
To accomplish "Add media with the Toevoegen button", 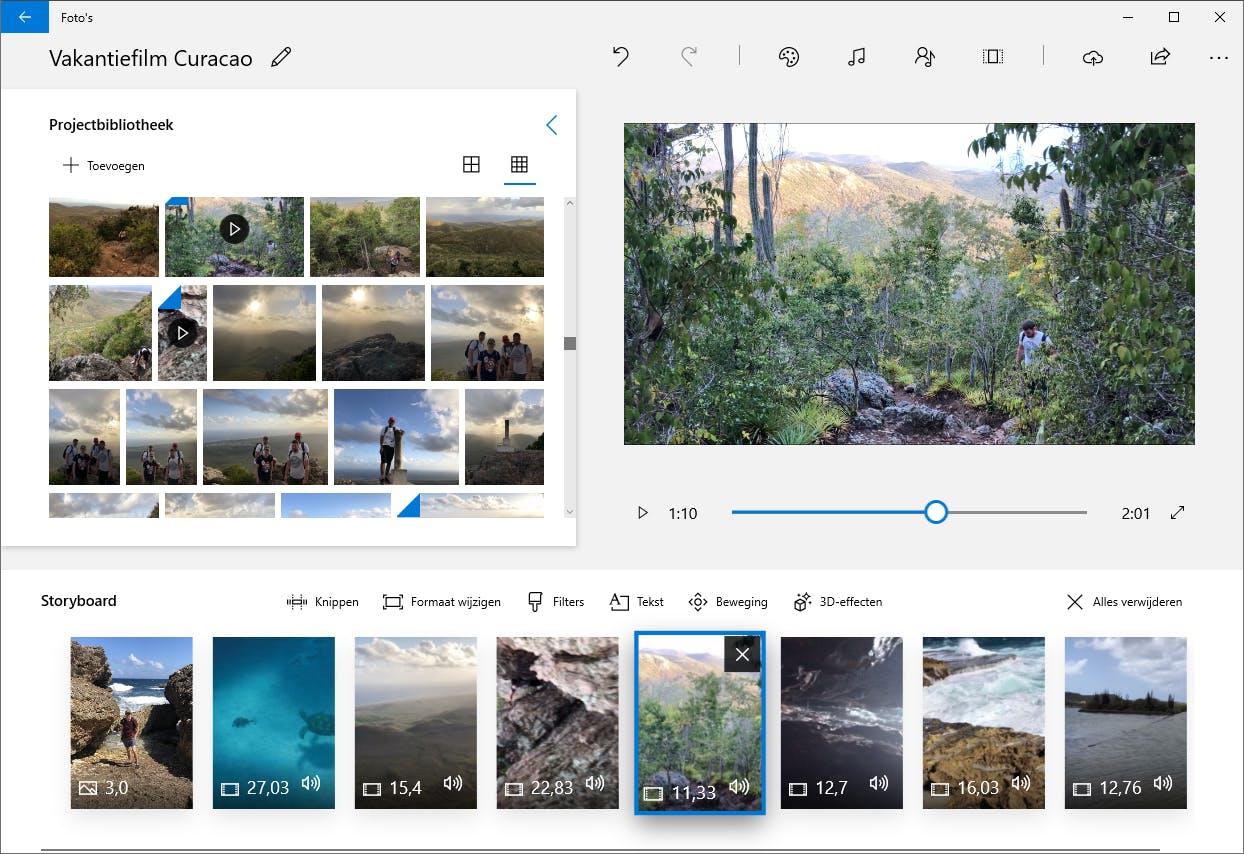I will [104, 165].
